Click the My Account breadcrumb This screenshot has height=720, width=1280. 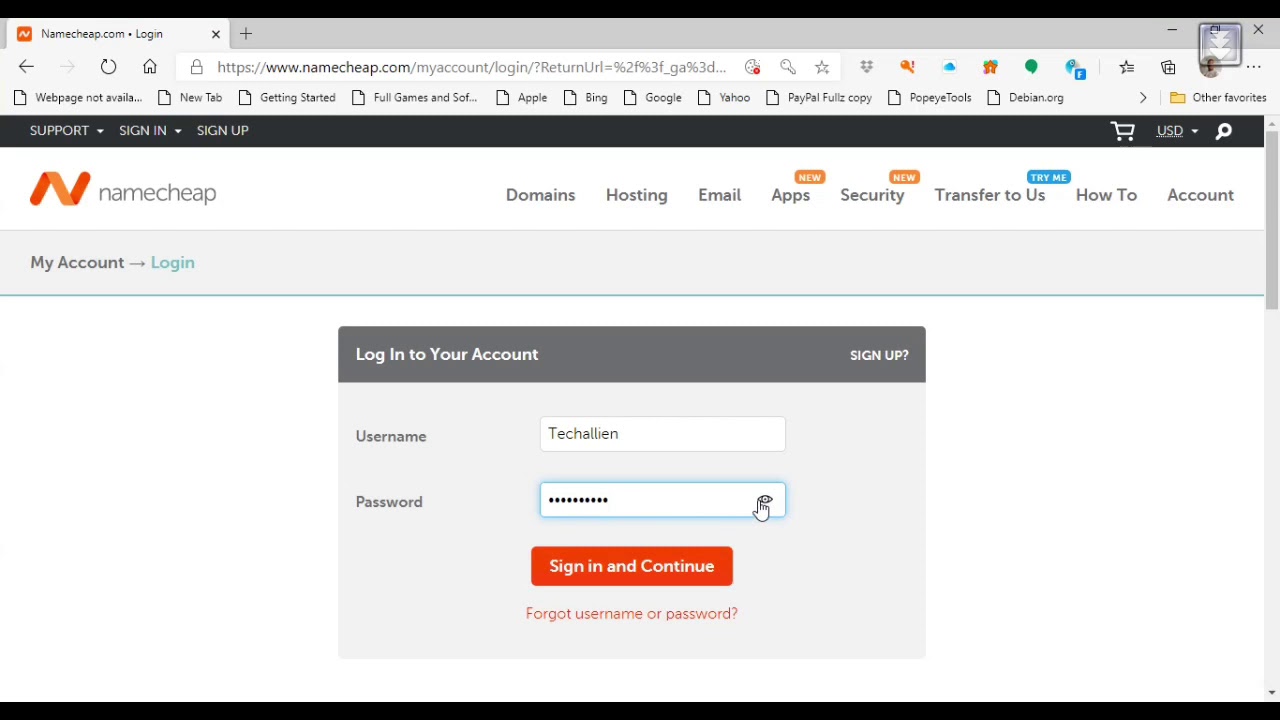pyautogui.click(x=77, y=262)
